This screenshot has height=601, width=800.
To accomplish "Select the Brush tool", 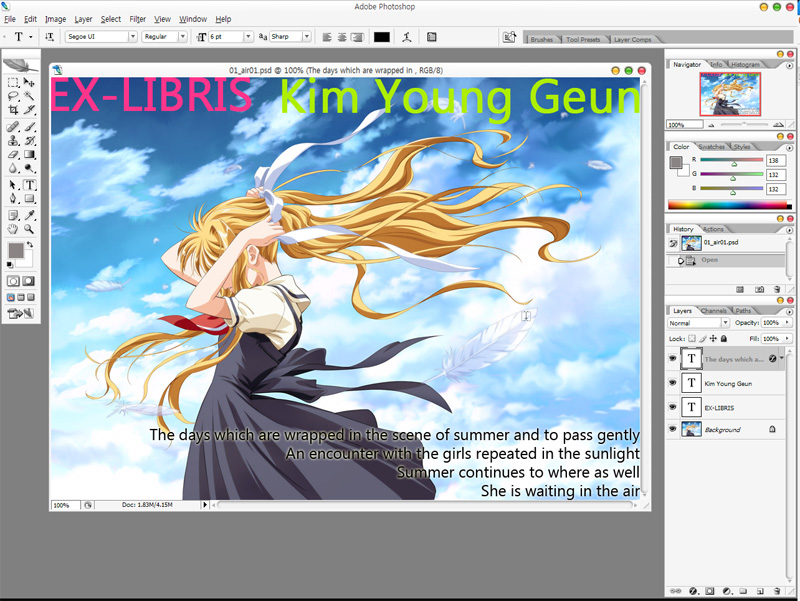I will (30, 127).
